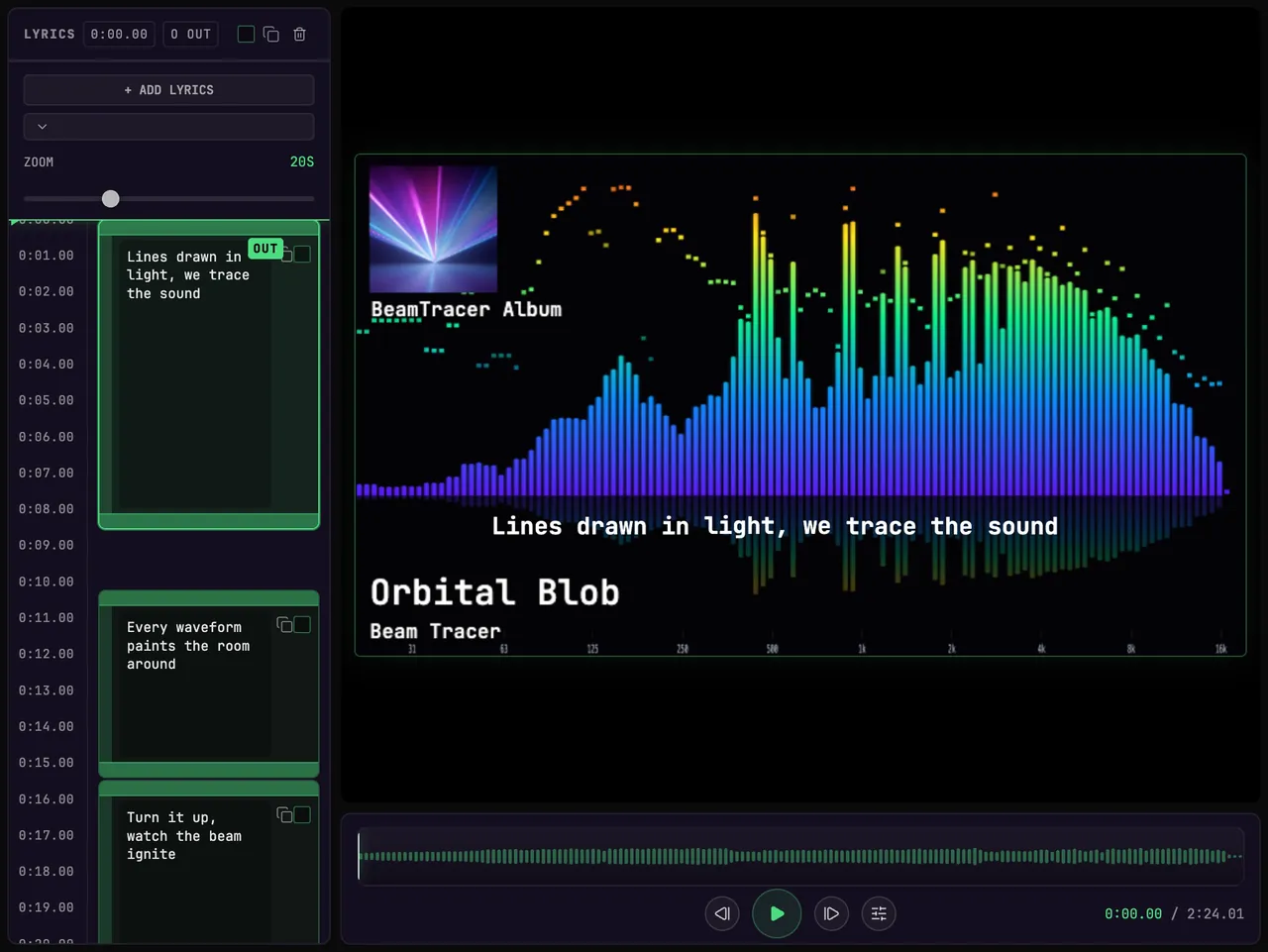Select 'Every waveform paints the room around' text
The image size is (1268, 952).
pos(188,646)
